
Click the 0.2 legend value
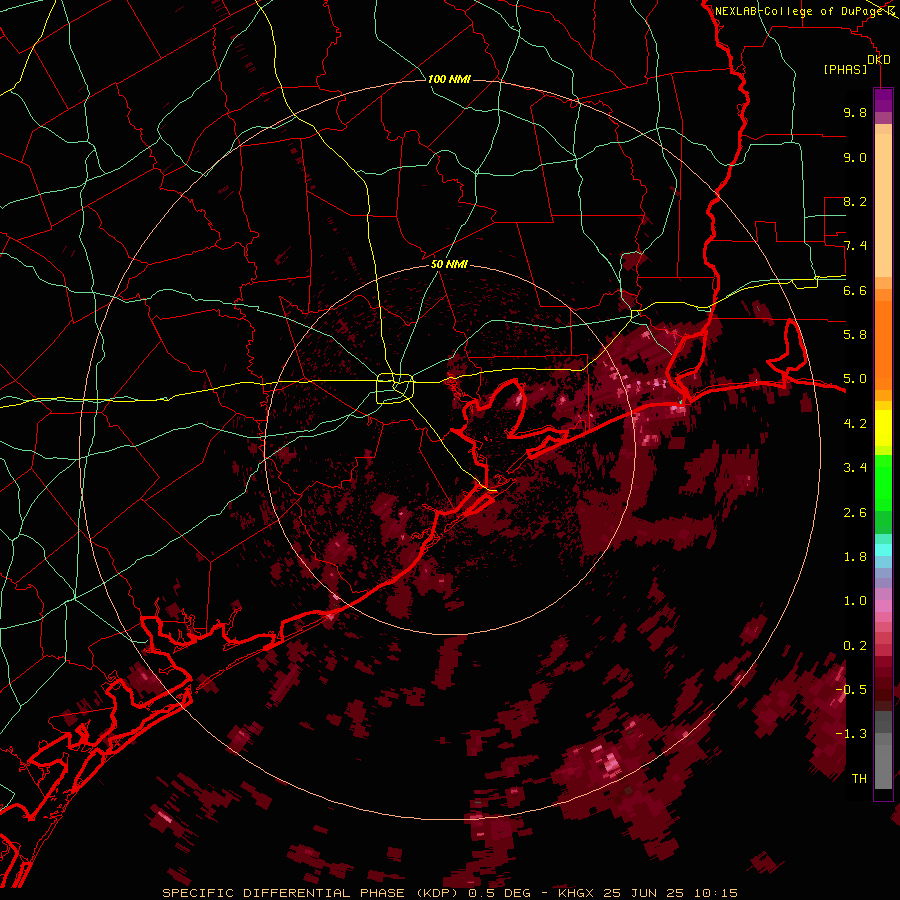855,646
